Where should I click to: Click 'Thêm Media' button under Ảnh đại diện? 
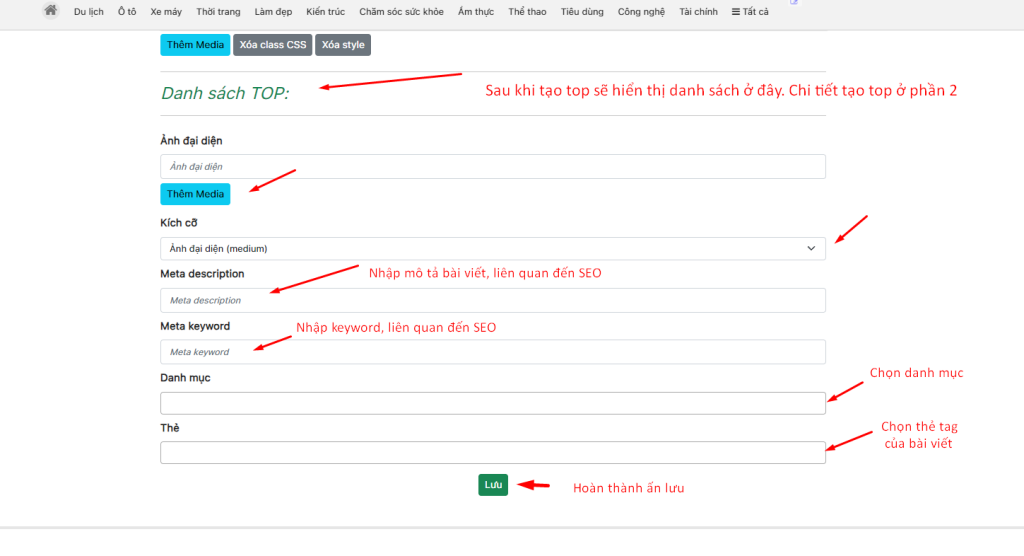[x=195, y=194]
